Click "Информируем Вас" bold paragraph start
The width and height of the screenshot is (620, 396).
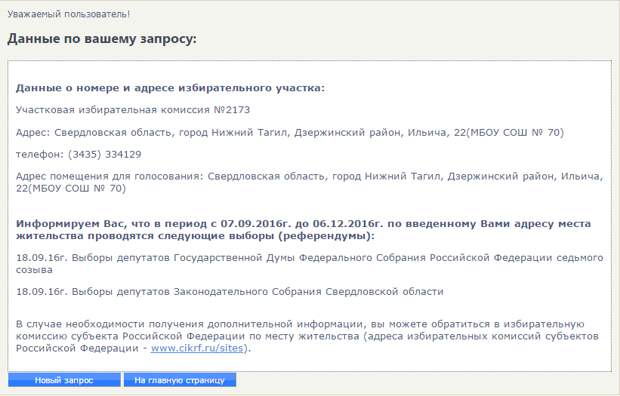(x=71, y=224)
